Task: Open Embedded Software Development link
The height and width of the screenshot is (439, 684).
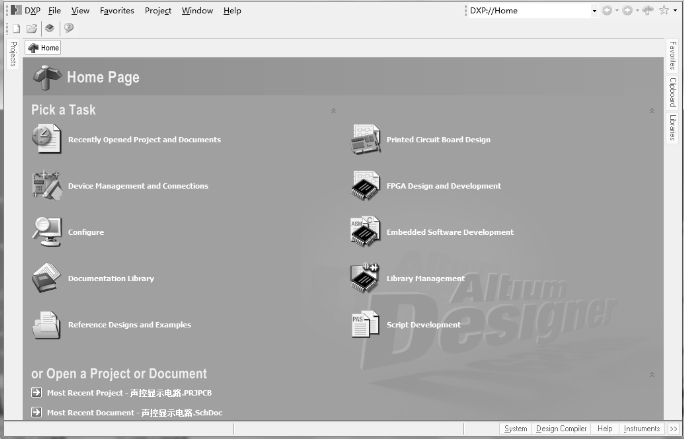Action: tap(450, 232)
